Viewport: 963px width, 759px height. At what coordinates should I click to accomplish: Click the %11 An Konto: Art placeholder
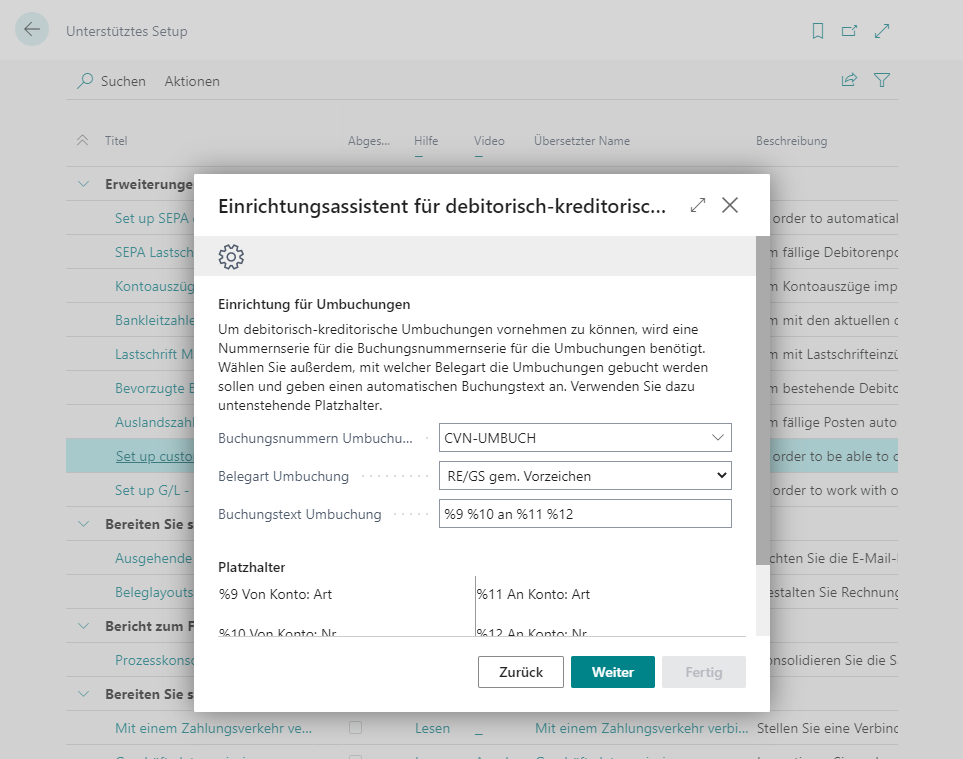pos(533,594)
